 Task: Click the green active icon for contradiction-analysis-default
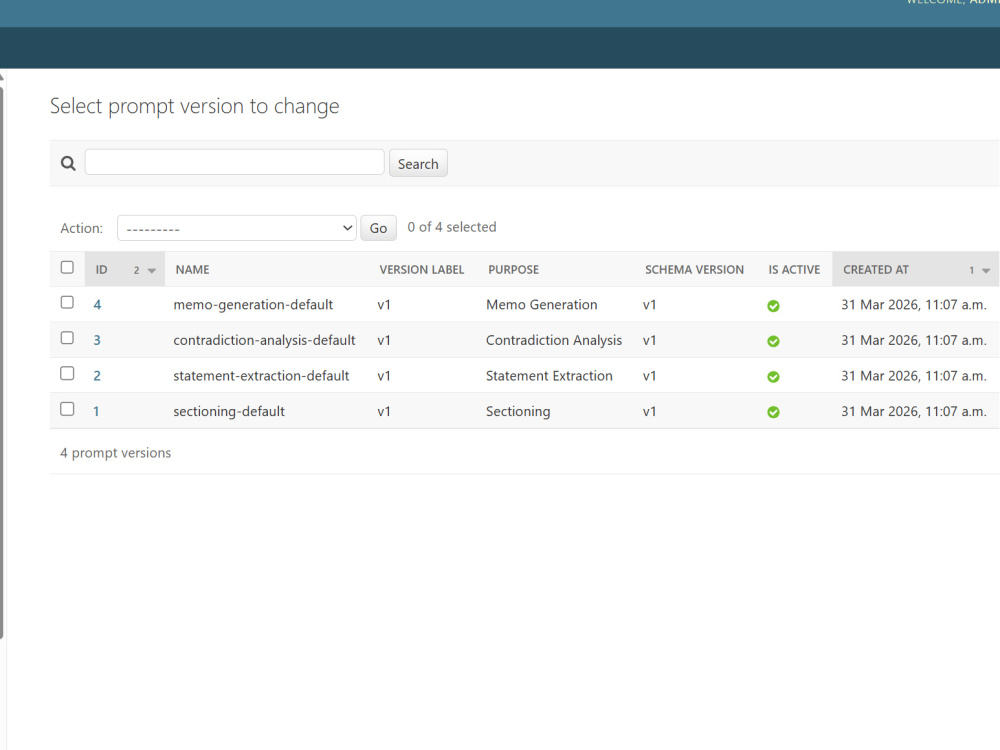773,341
